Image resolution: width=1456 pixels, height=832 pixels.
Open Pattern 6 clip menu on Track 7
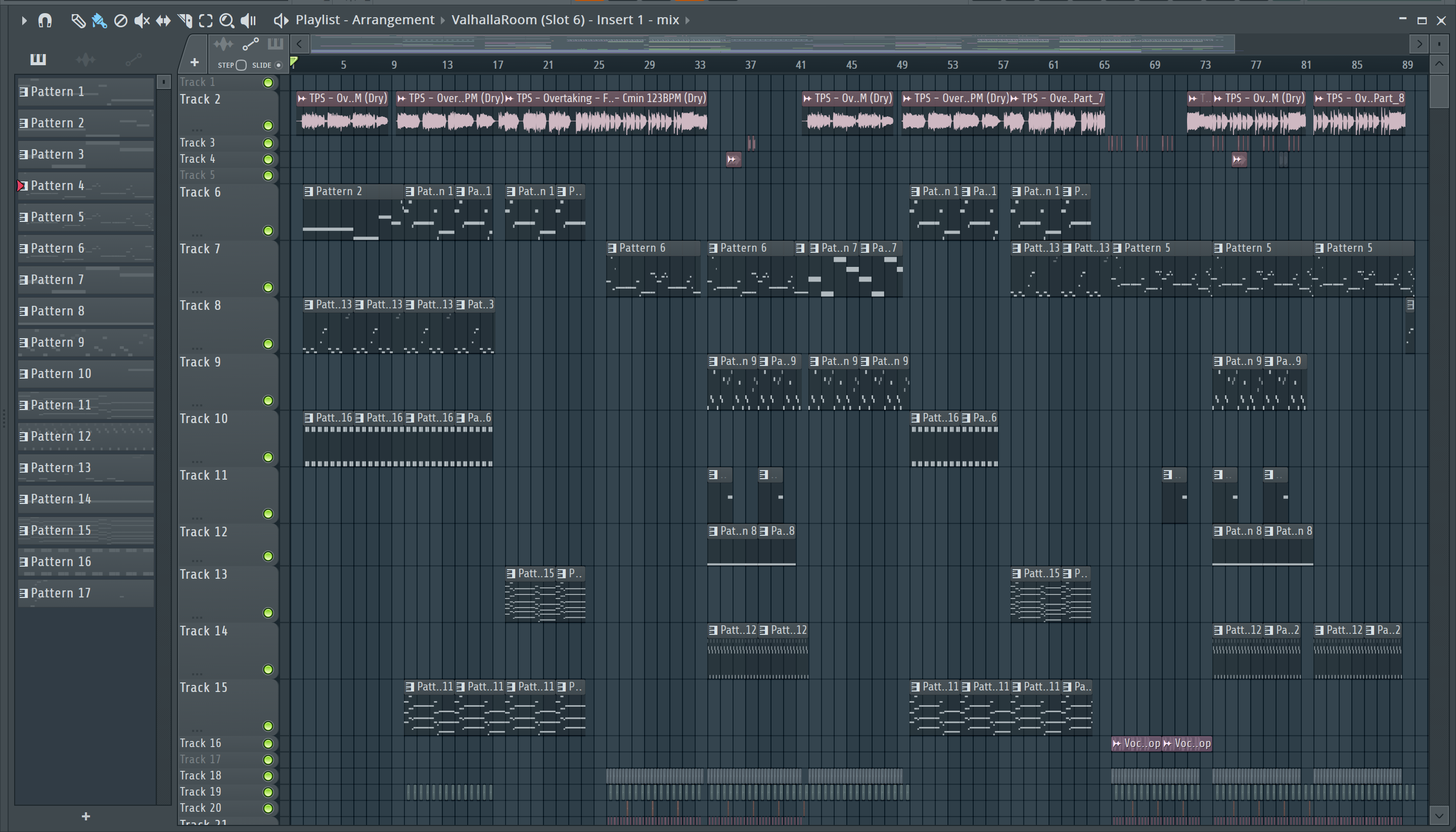tap(611, 248)
